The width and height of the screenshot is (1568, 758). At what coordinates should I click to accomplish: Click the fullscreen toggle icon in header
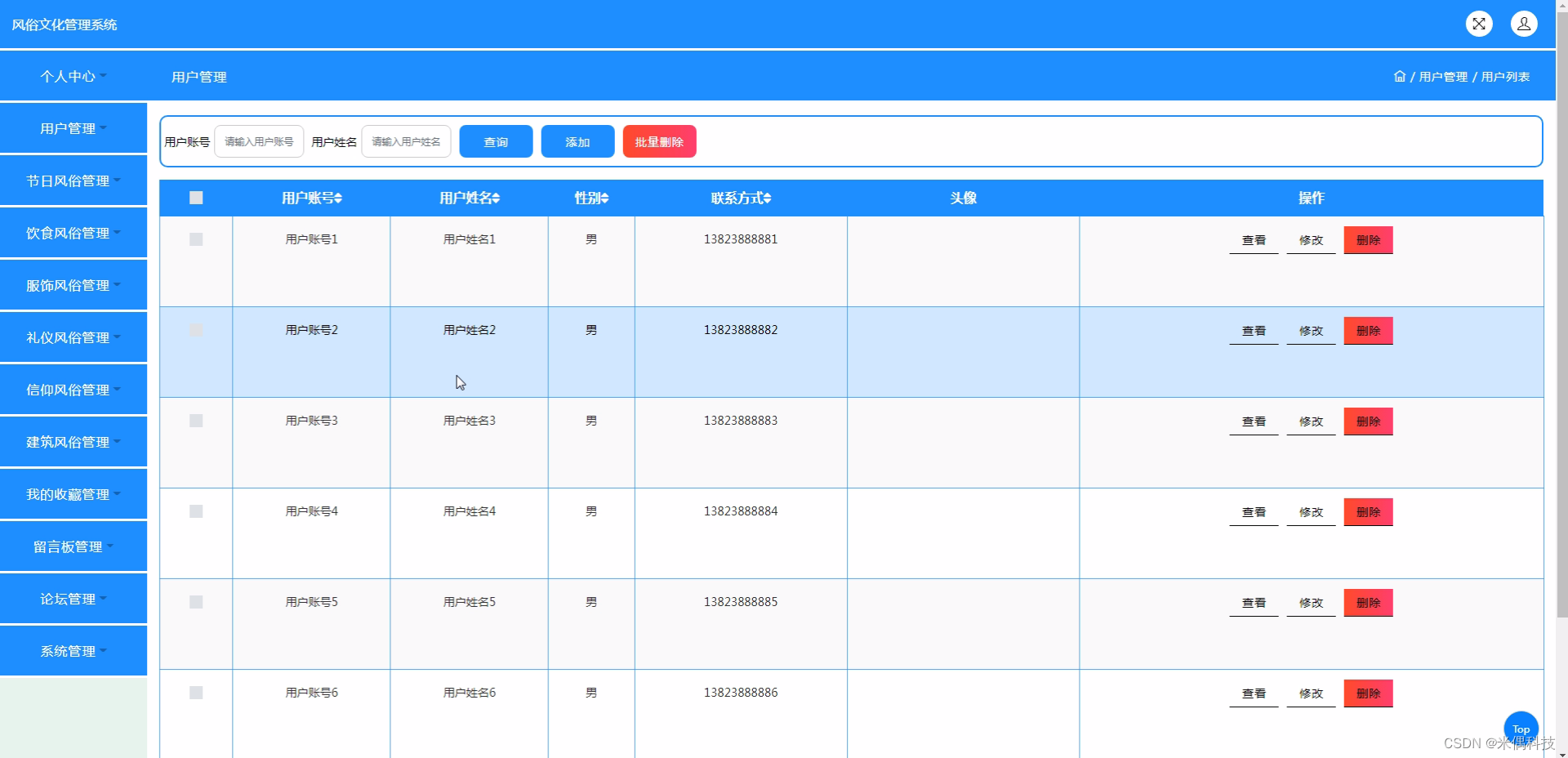click(1479, 24)
